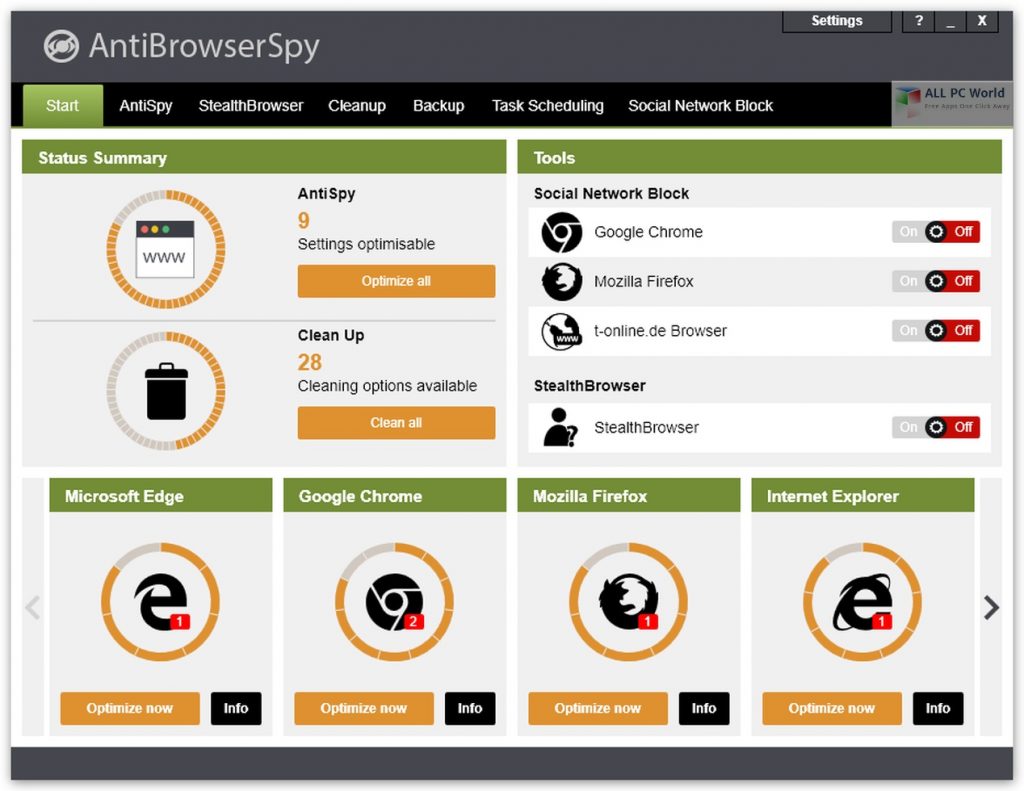Viewport: 1024px width, 791px height.
Task: Show Info for Microsoft Edge
Action: (236, 708)
